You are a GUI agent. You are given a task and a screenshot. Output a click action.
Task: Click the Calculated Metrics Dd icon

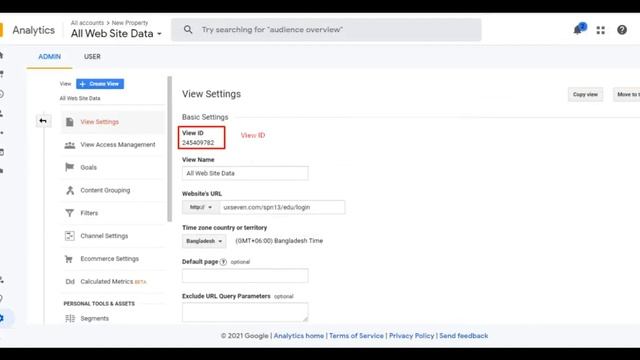coord(70,282)
